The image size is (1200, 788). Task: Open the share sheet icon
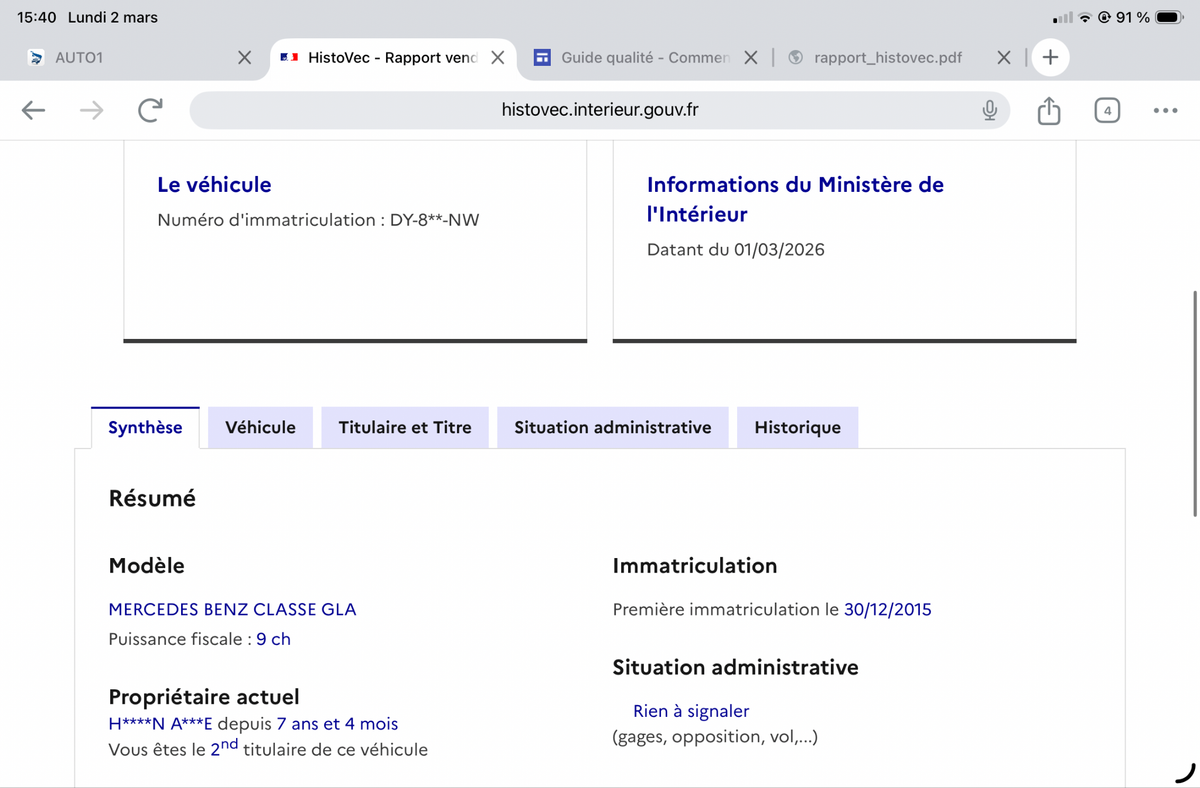(x=1048, y=110)
